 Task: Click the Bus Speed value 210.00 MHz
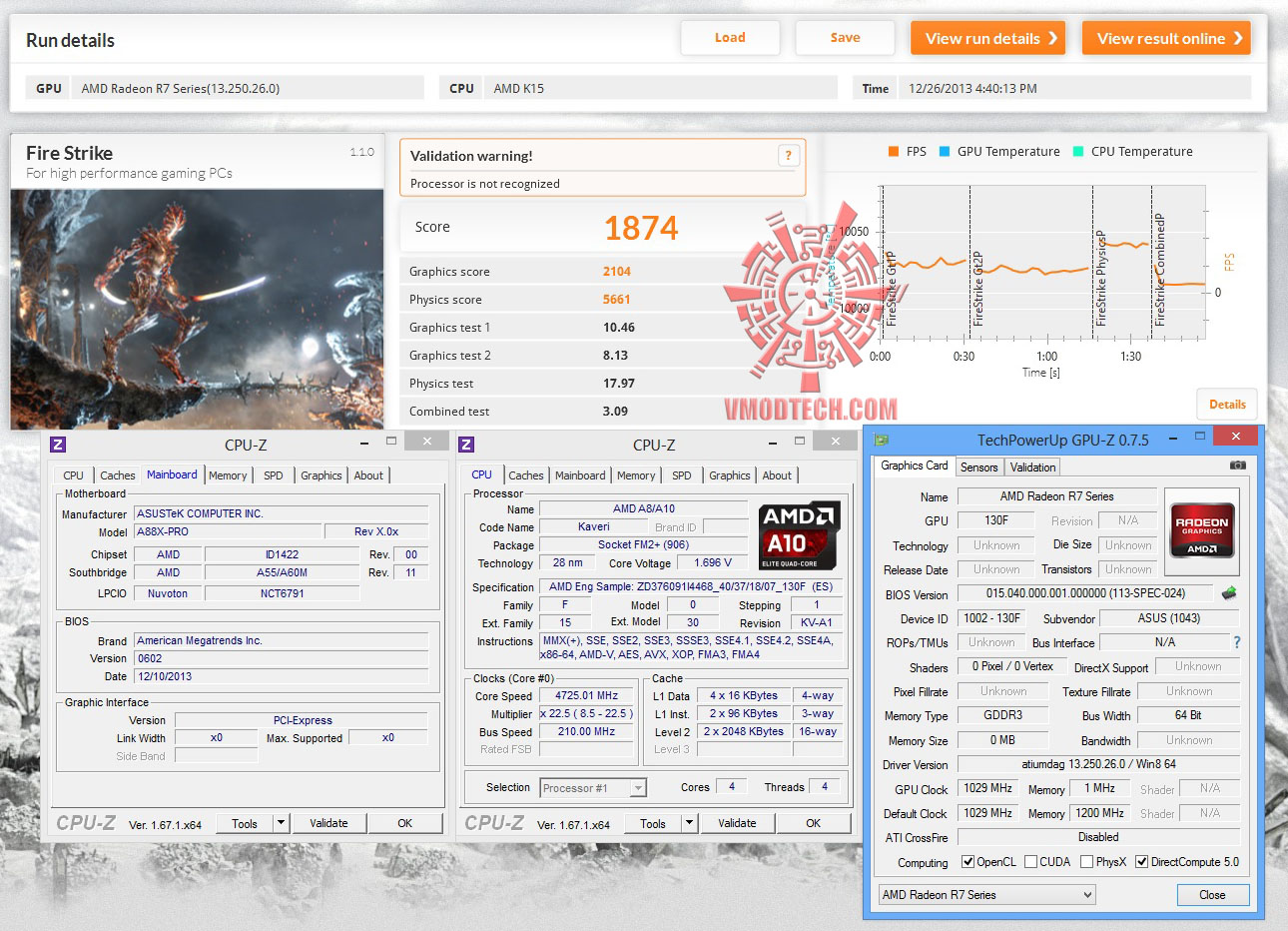click(x=586, y=731)
